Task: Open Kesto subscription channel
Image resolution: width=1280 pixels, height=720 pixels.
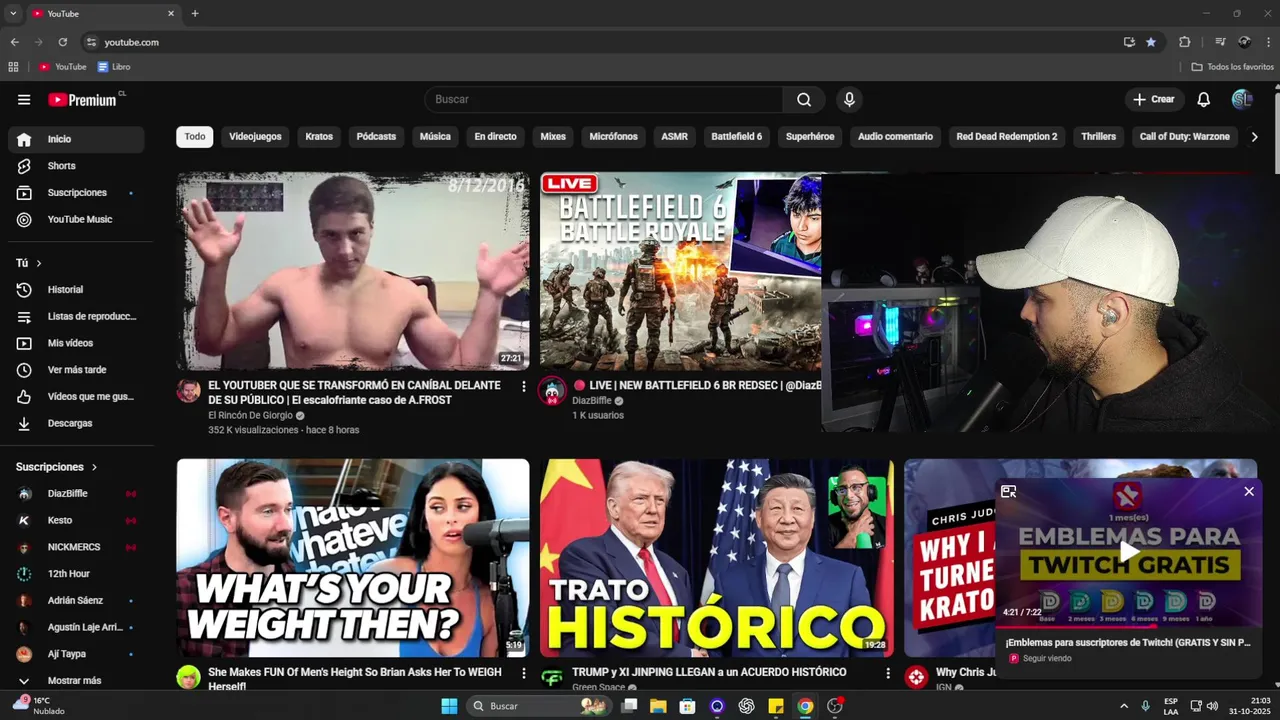Action: 76,520
